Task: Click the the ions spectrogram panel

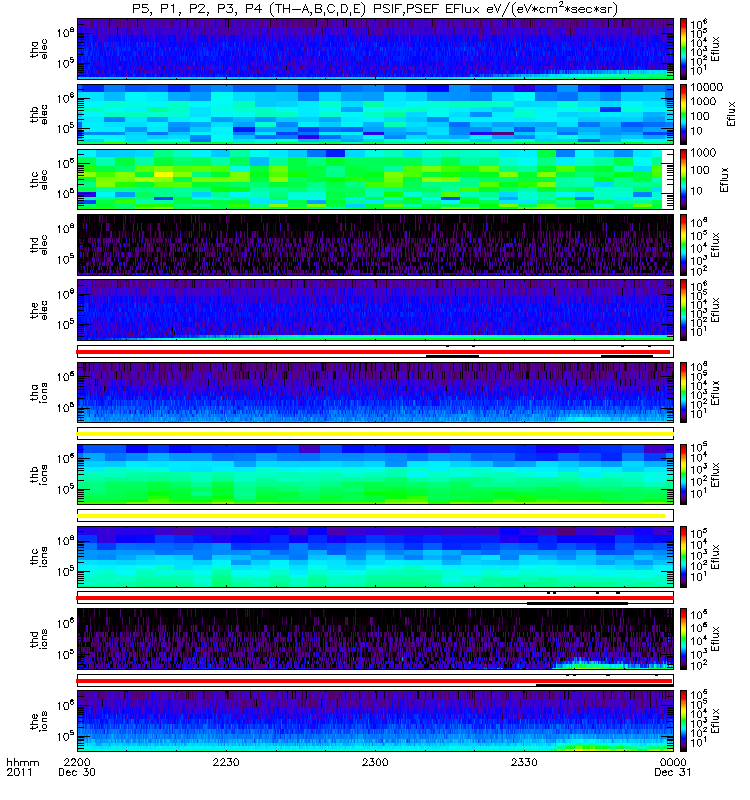Action: pyautogui.click(x=375, y=721)
